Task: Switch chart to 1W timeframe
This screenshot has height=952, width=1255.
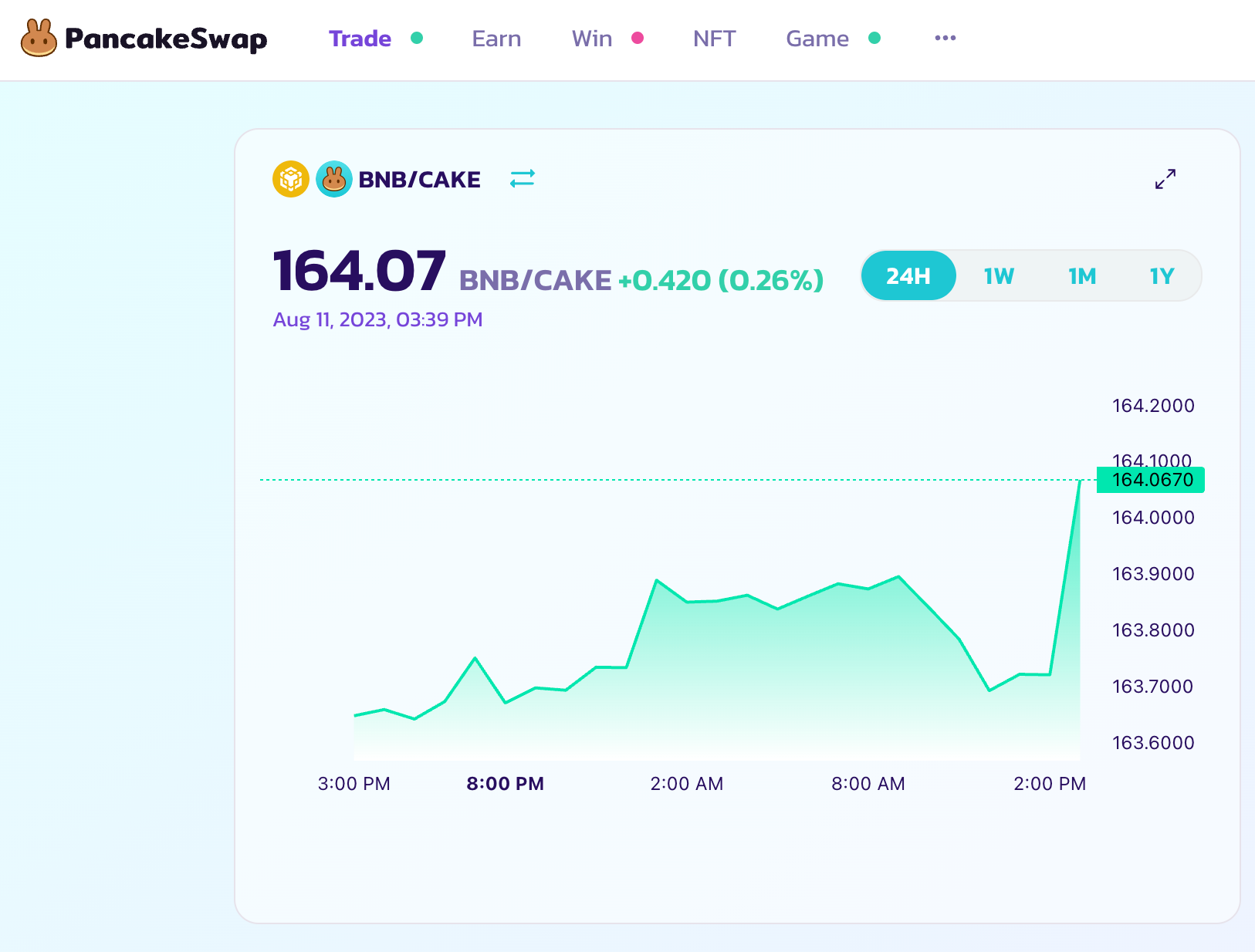Action: 999,276
